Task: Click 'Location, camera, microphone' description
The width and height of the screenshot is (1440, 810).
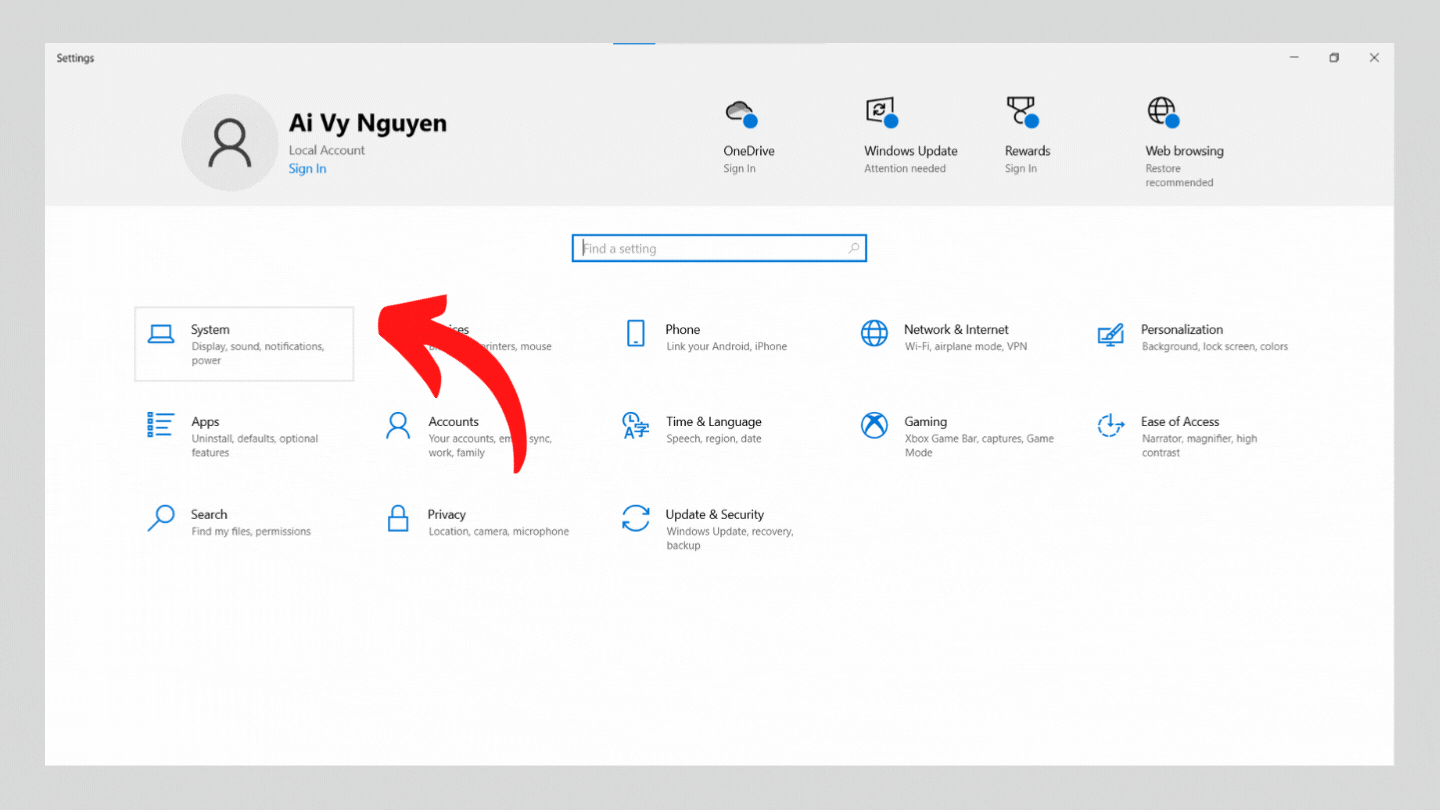Action: click(x=498, y=532)
